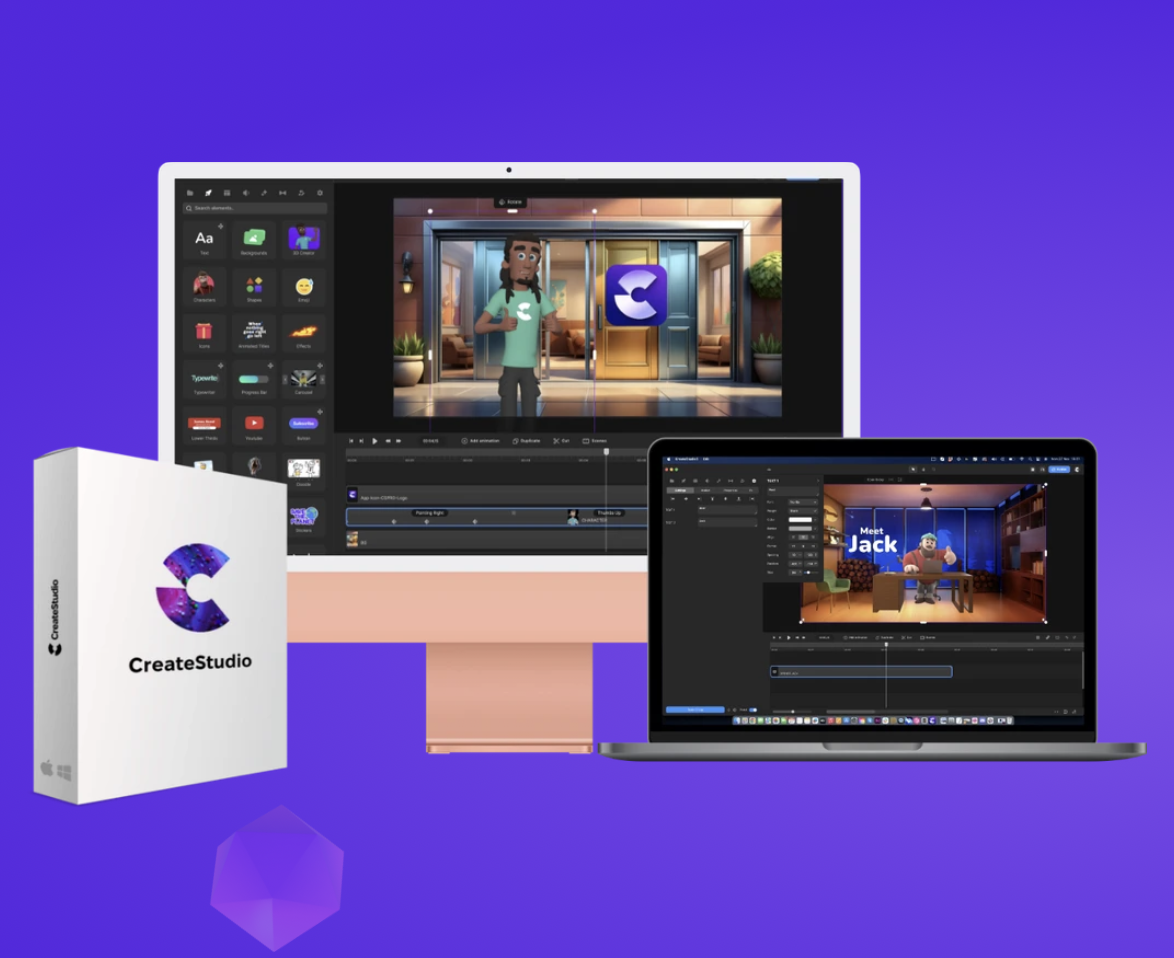This screenshot has width=1174, height=958.
Task: Open the Color dropdown arrow beside white swatch
Action: [815, 520]
